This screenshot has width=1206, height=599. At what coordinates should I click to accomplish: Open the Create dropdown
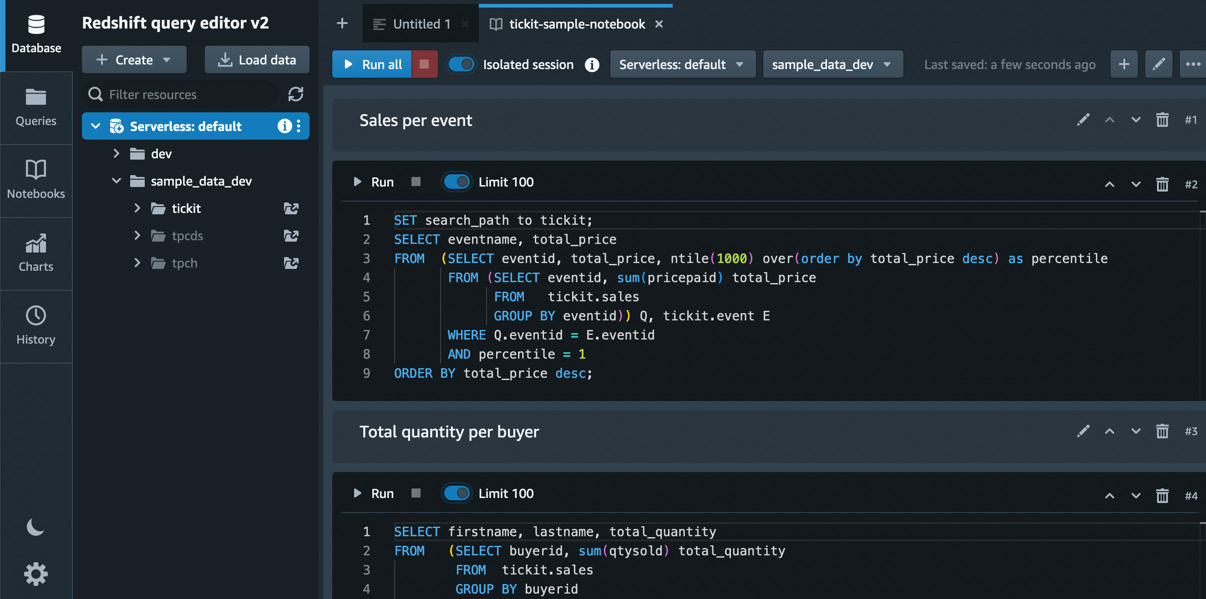[134, 60]
